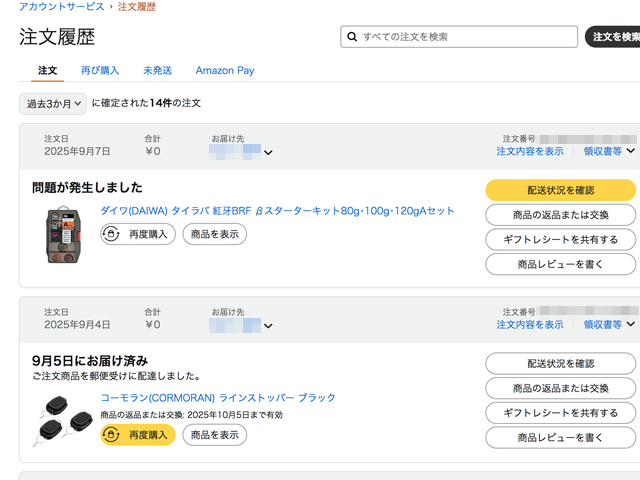This screenshot has width=640, height=480.
Task: Switch to the 未発送 tab
Action: [157, 70]
